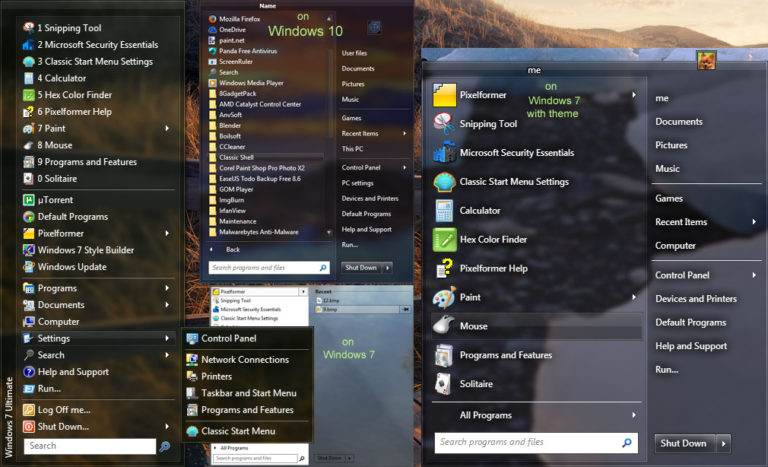This screenshot has height=467, width=768.
Task: Open Network Connections from Settings submenu
Action: click(x=244, y=359)
